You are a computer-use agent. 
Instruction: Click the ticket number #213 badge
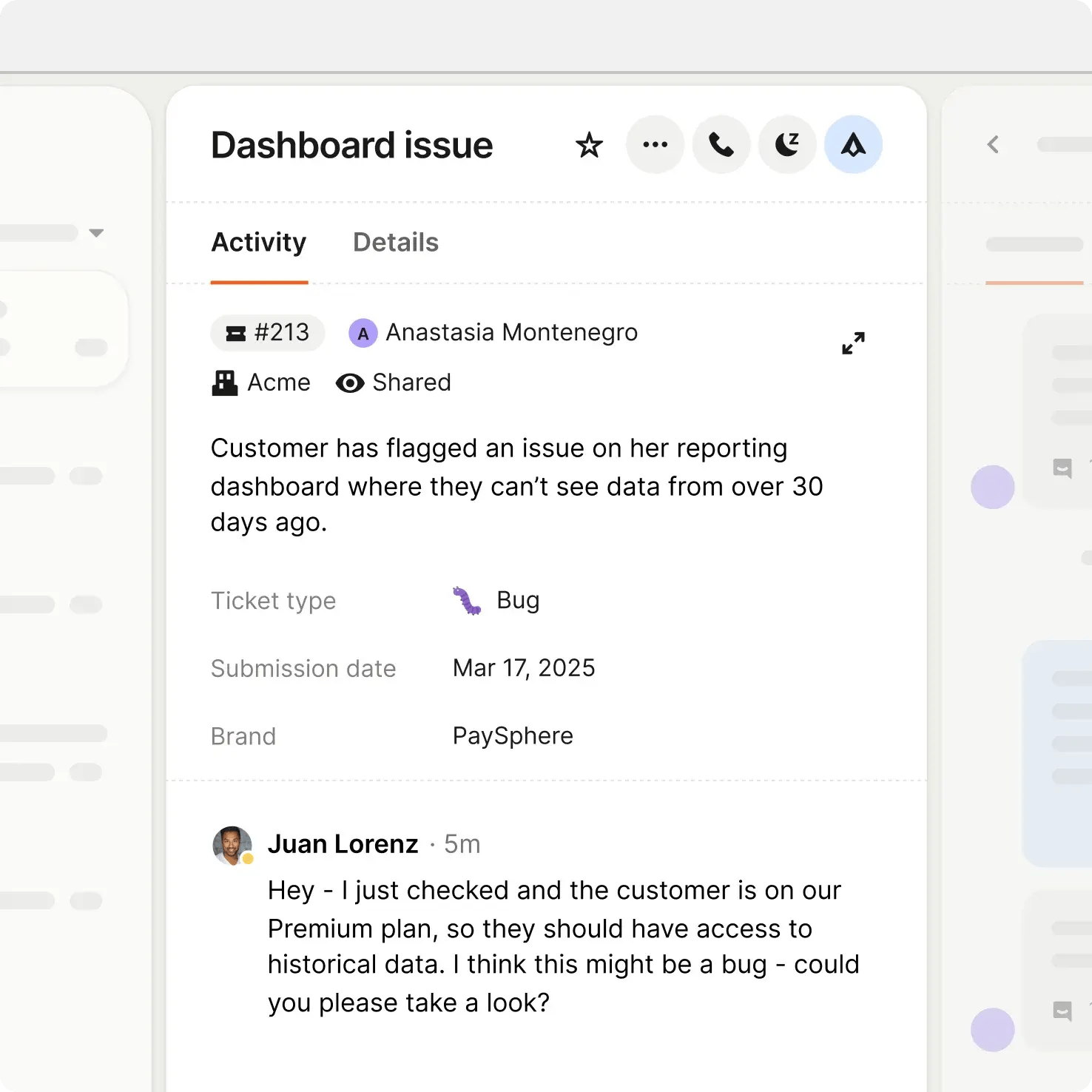pos(268,333)
